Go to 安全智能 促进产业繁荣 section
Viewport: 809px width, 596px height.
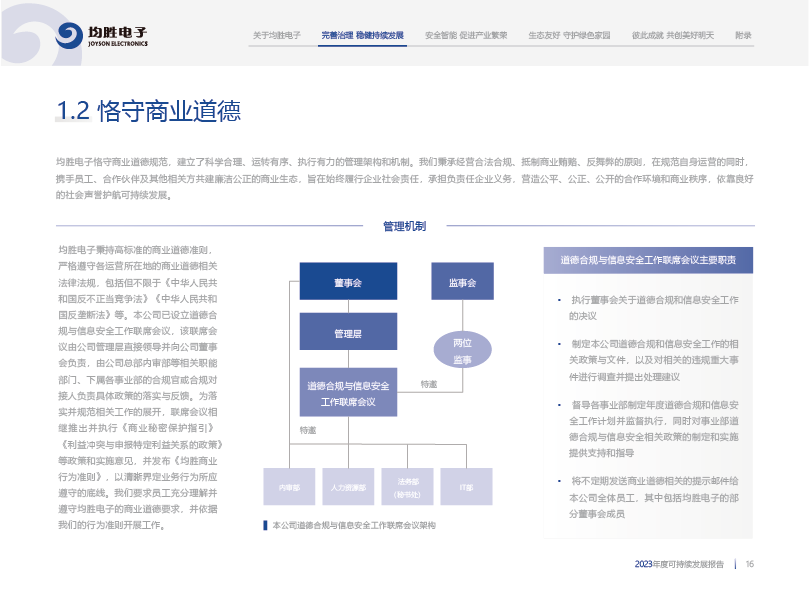(x=465, y=35)
